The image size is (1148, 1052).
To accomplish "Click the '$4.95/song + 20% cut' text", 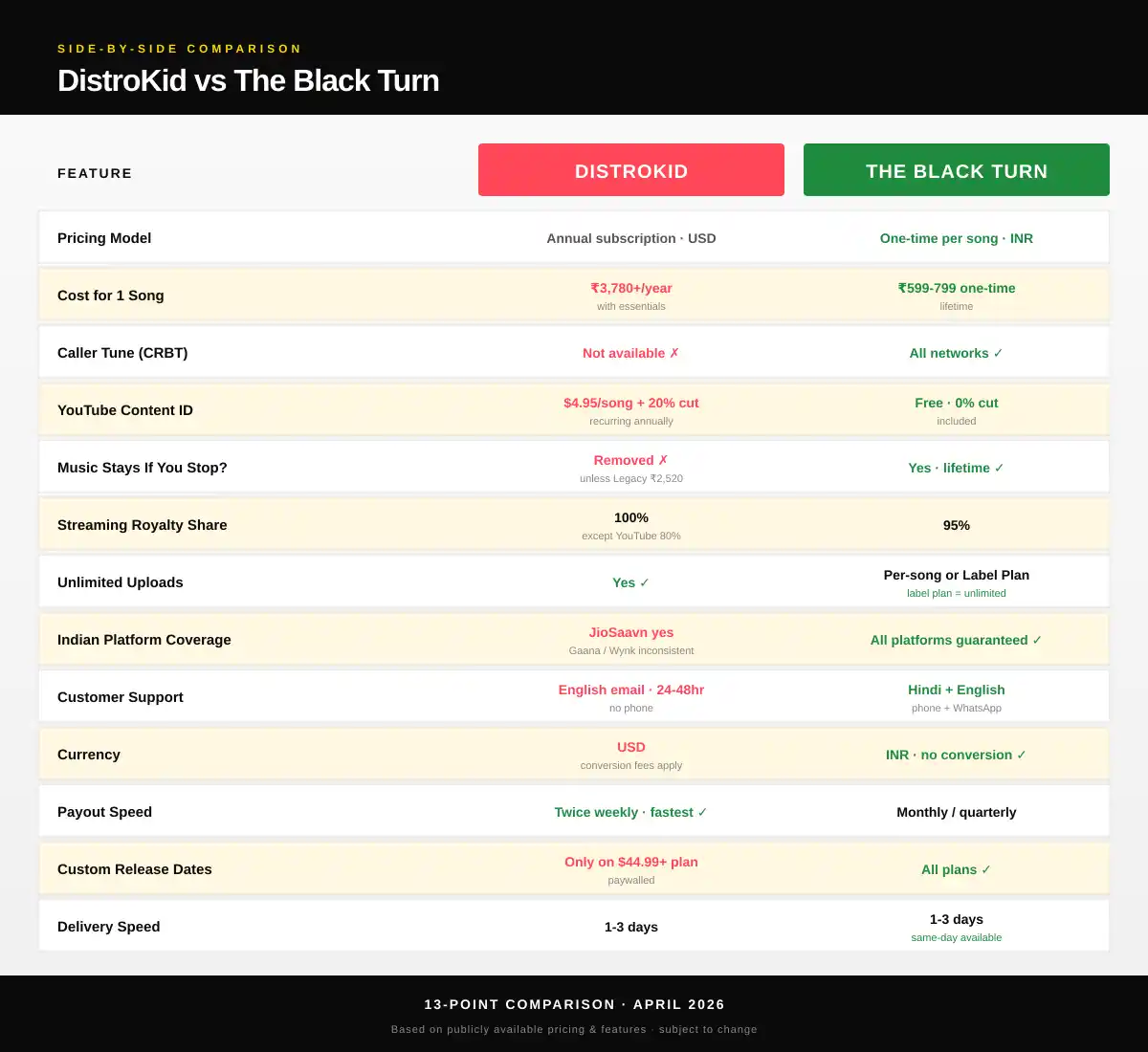I will [x=630, y=403].
